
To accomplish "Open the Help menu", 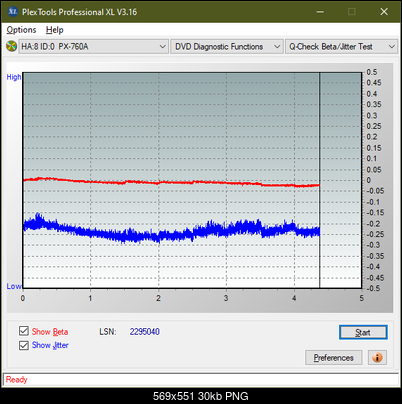I will coord(55,30).
